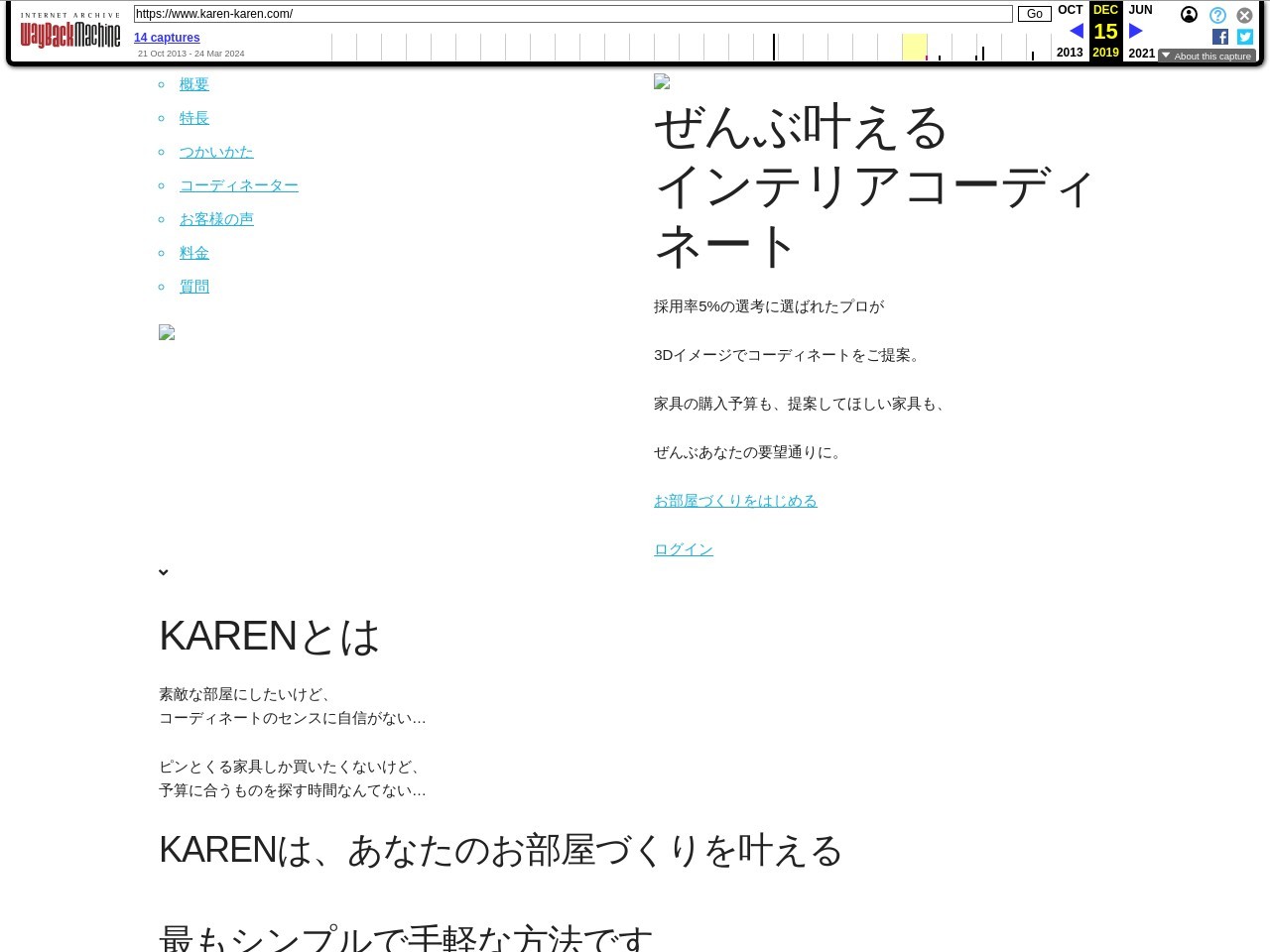Open the コーディネーター menu link
Viewport: 1270px width, 952px height.
[x=239, y=185]
